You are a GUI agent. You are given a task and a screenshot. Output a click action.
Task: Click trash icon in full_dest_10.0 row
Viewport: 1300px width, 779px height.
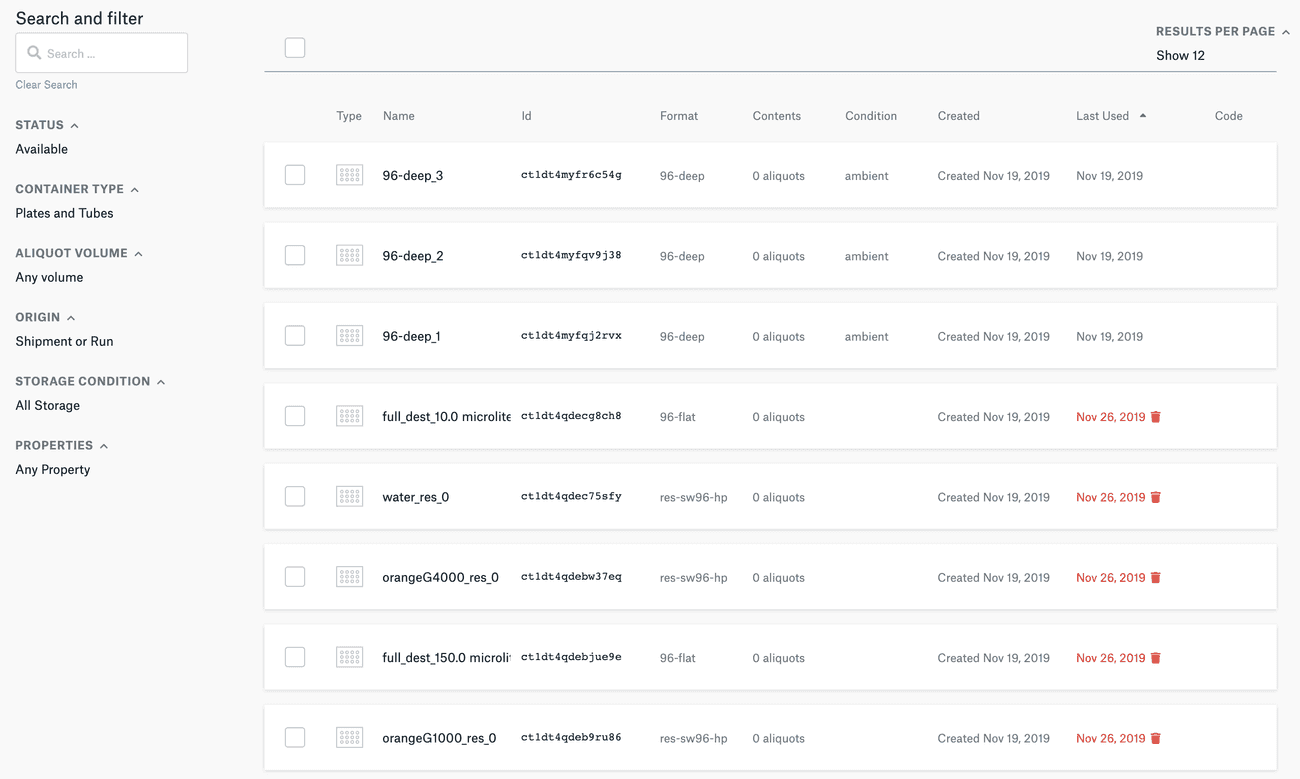click(1155, 417)
